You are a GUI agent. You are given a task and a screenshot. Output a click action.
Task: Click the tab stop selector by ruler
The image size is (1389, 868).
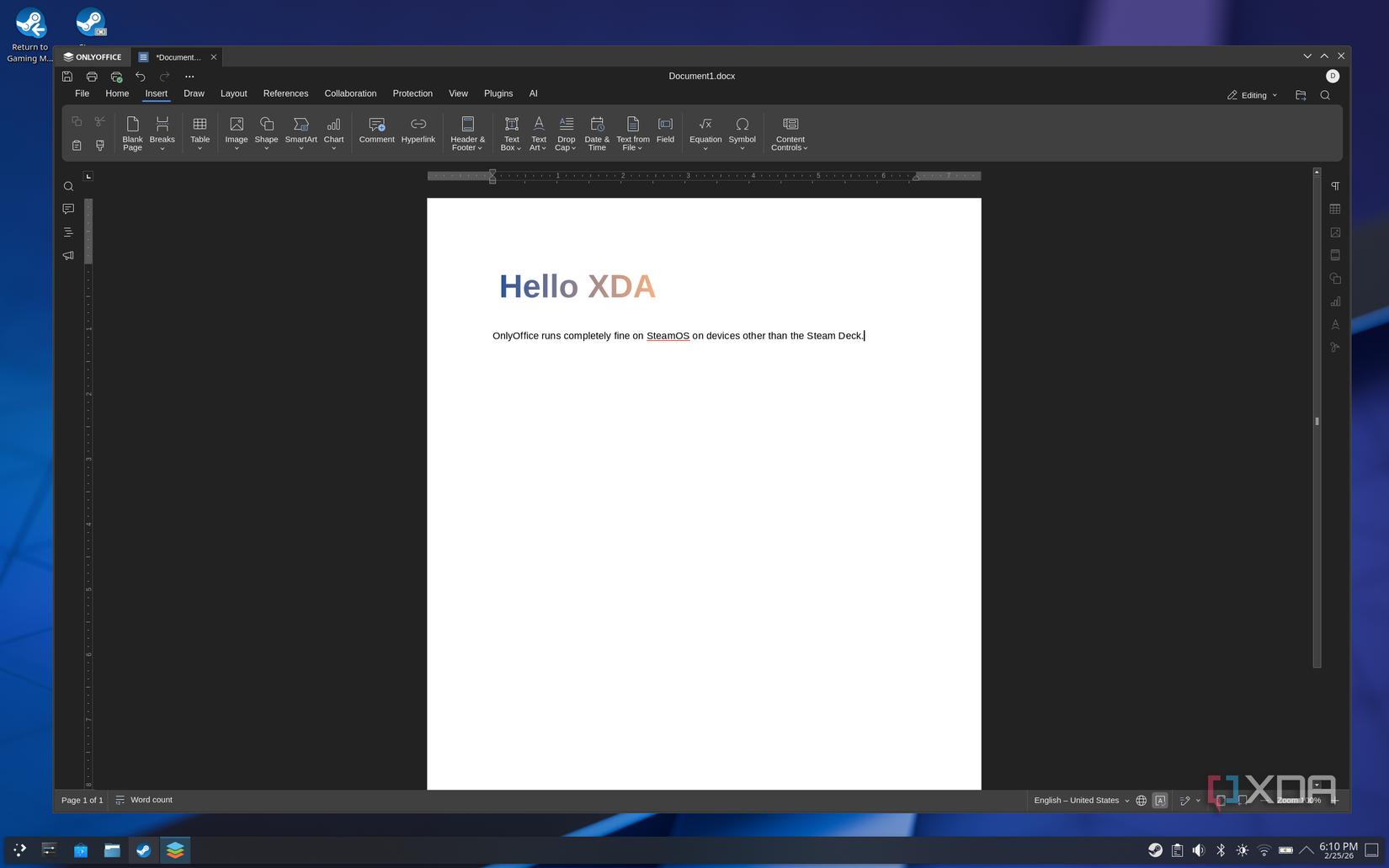(88, 176)
